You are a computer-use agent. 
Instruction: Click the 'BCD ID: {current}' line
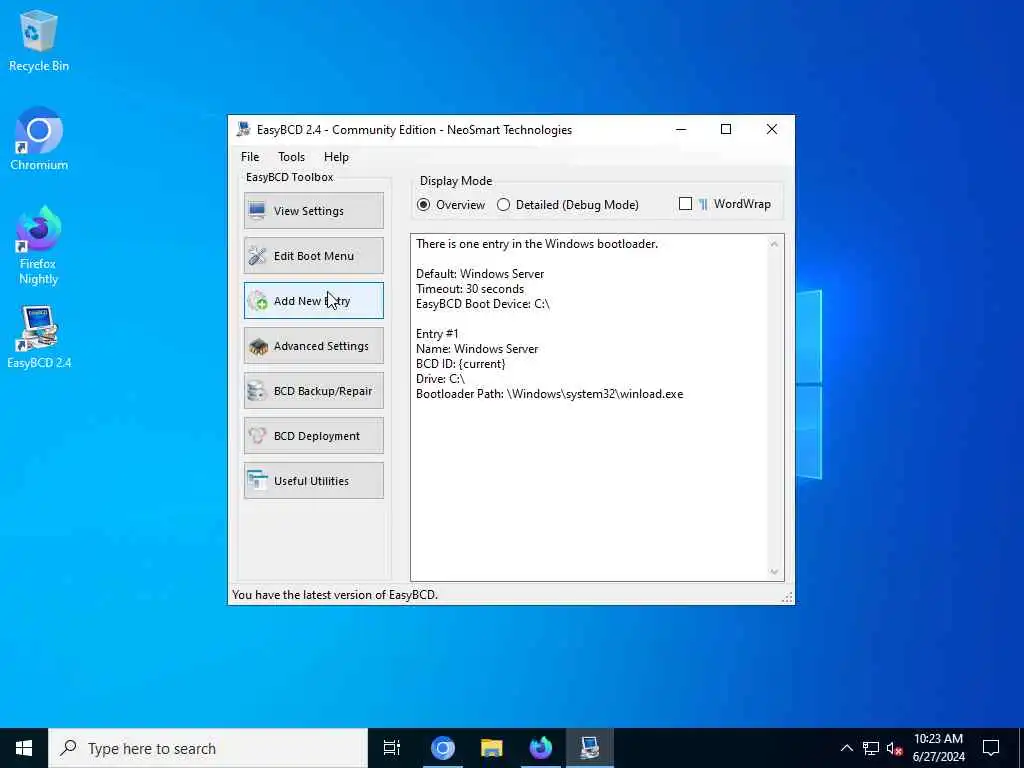[460, 364]
